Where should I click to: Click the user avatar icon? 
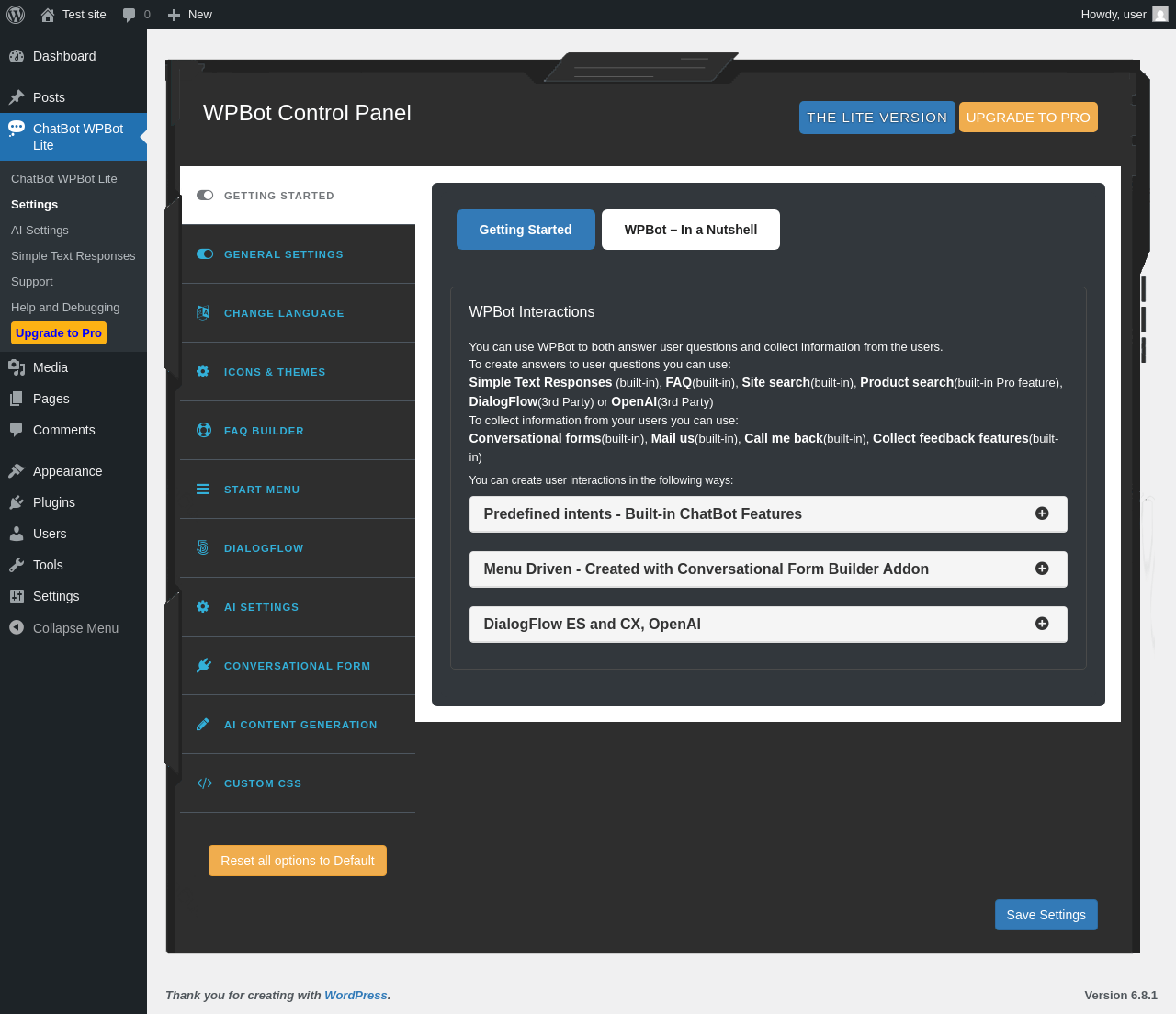tap(1160, 15)
